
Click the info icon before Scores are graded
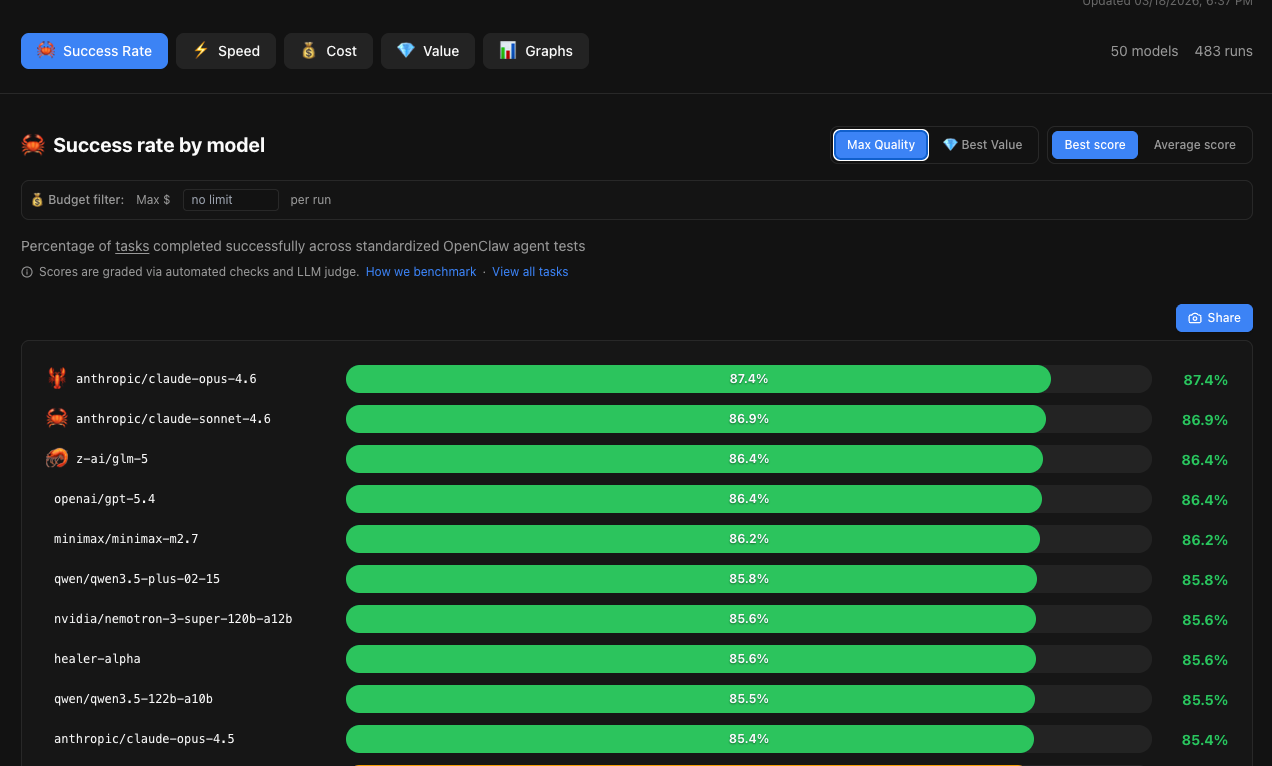(27, 272)
